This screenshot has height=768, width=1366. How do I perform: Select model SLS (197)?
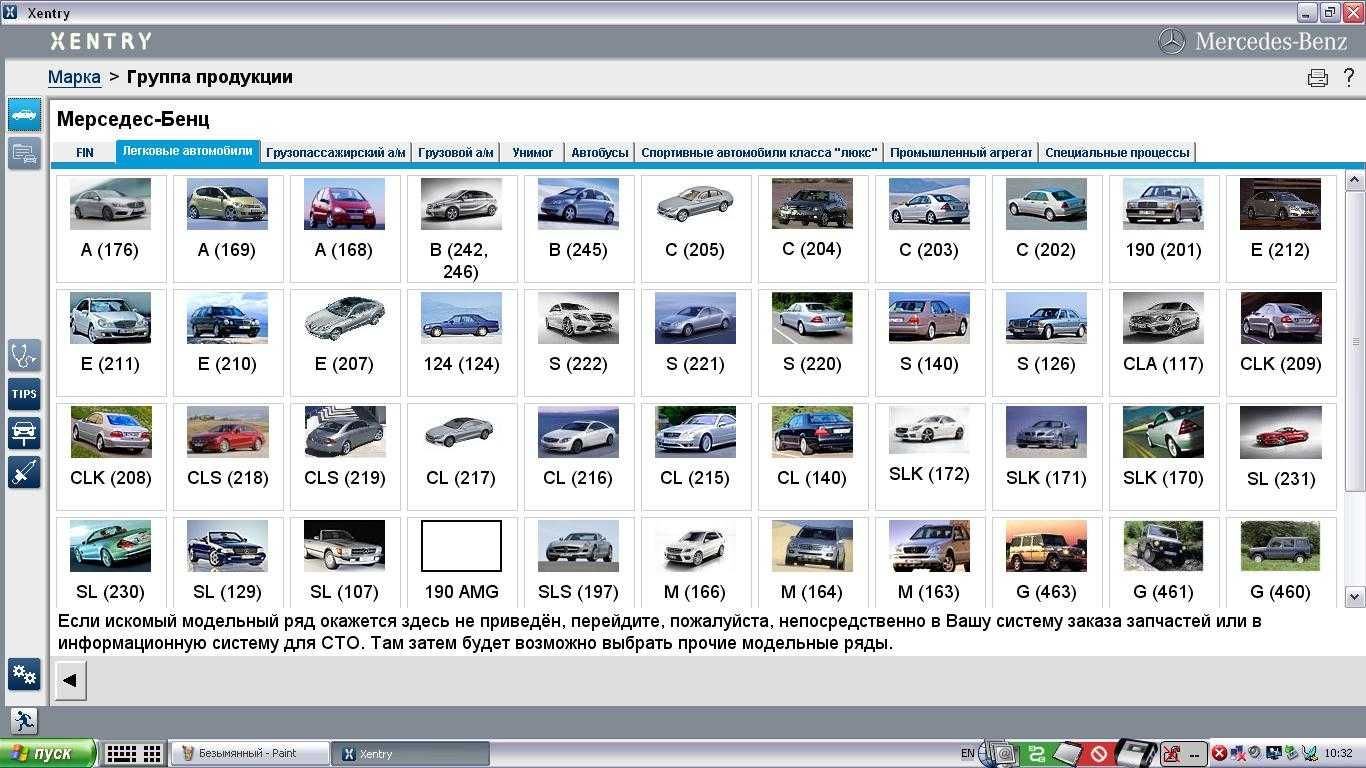point(578,562)
